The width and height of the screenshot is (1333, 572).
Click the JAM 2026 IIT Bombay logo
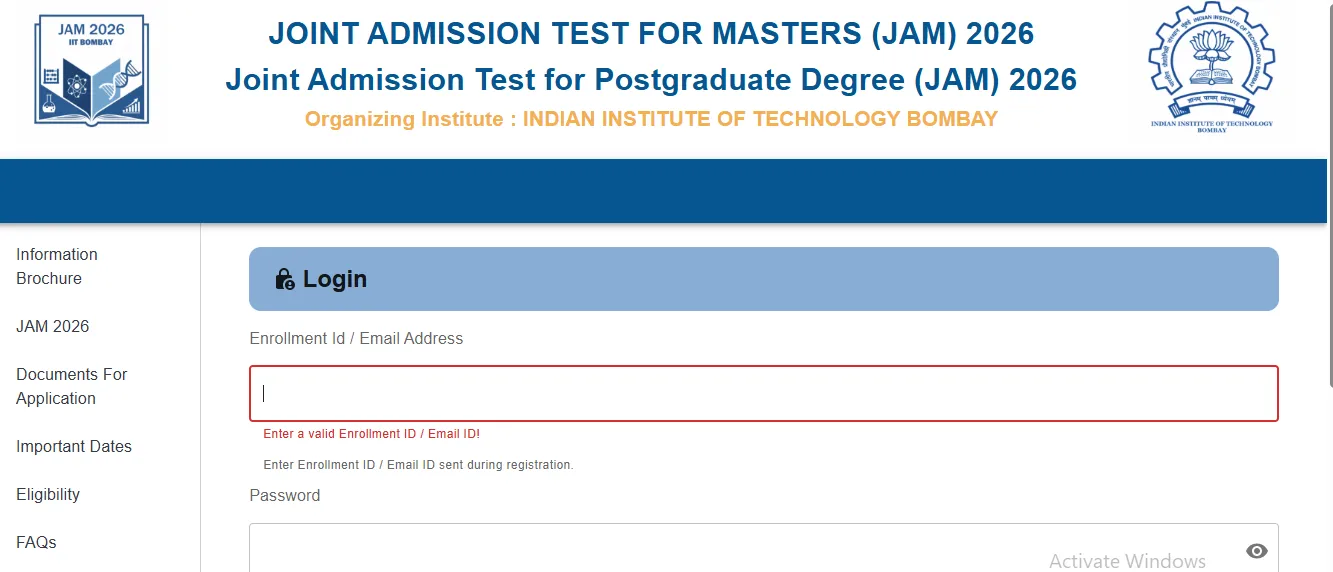91,70
